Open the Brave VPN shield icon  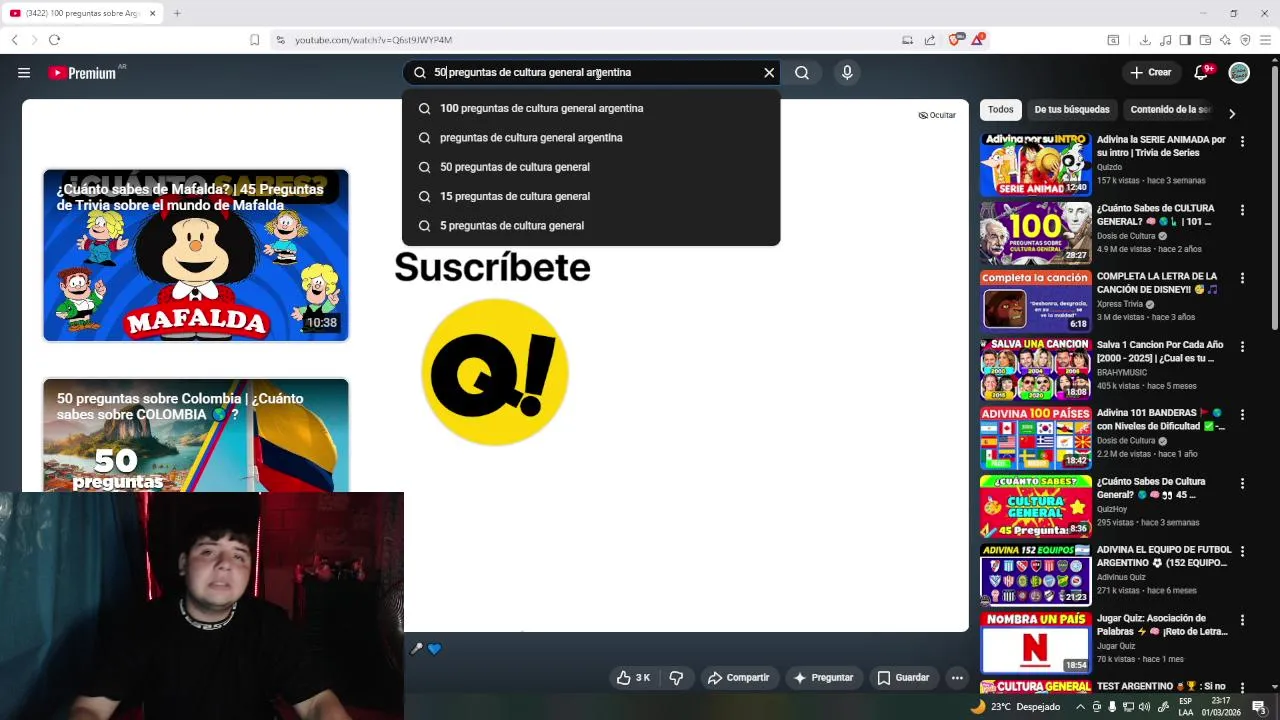(1245, 40)
